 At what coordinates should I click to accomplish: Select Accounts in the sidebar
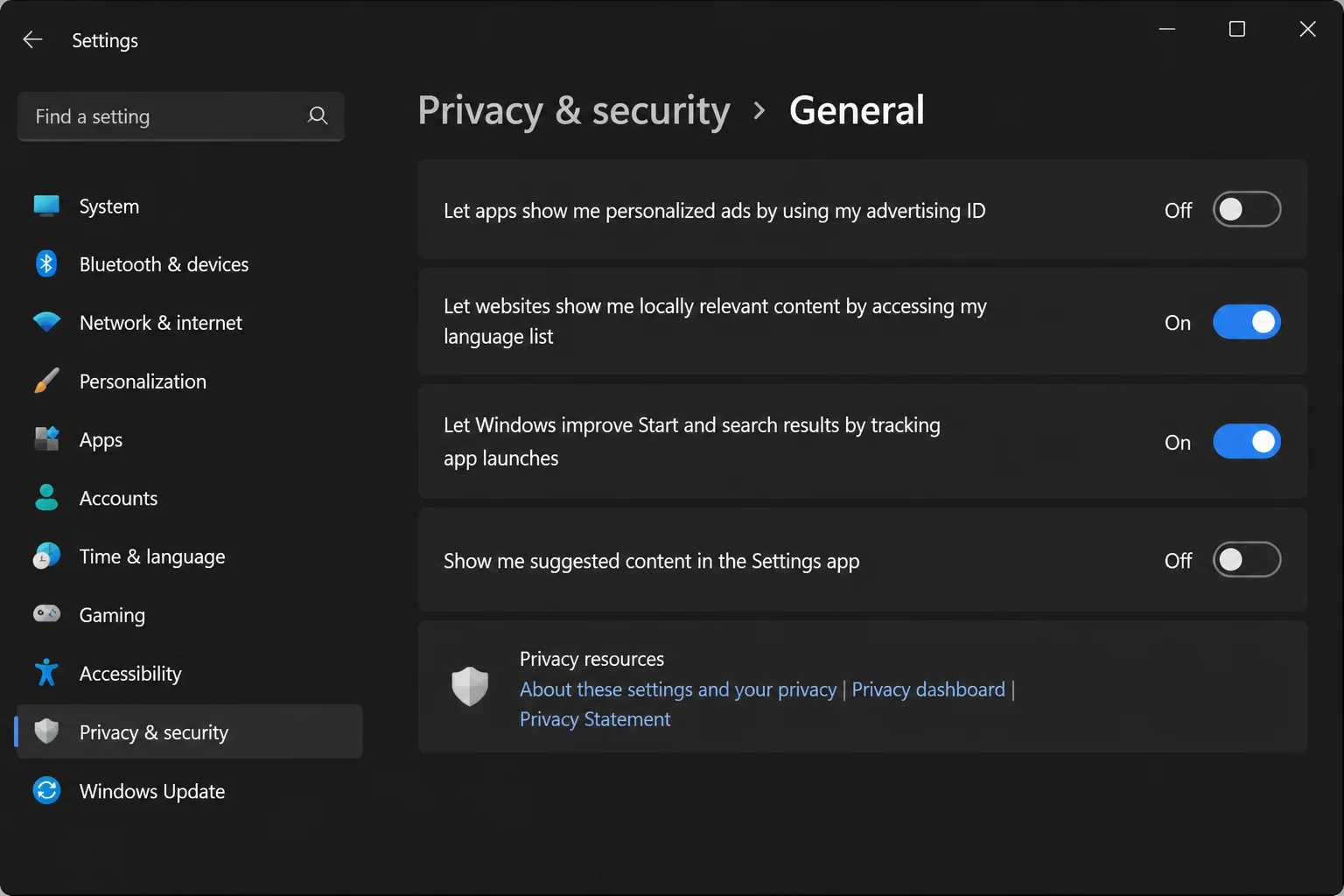189,498
